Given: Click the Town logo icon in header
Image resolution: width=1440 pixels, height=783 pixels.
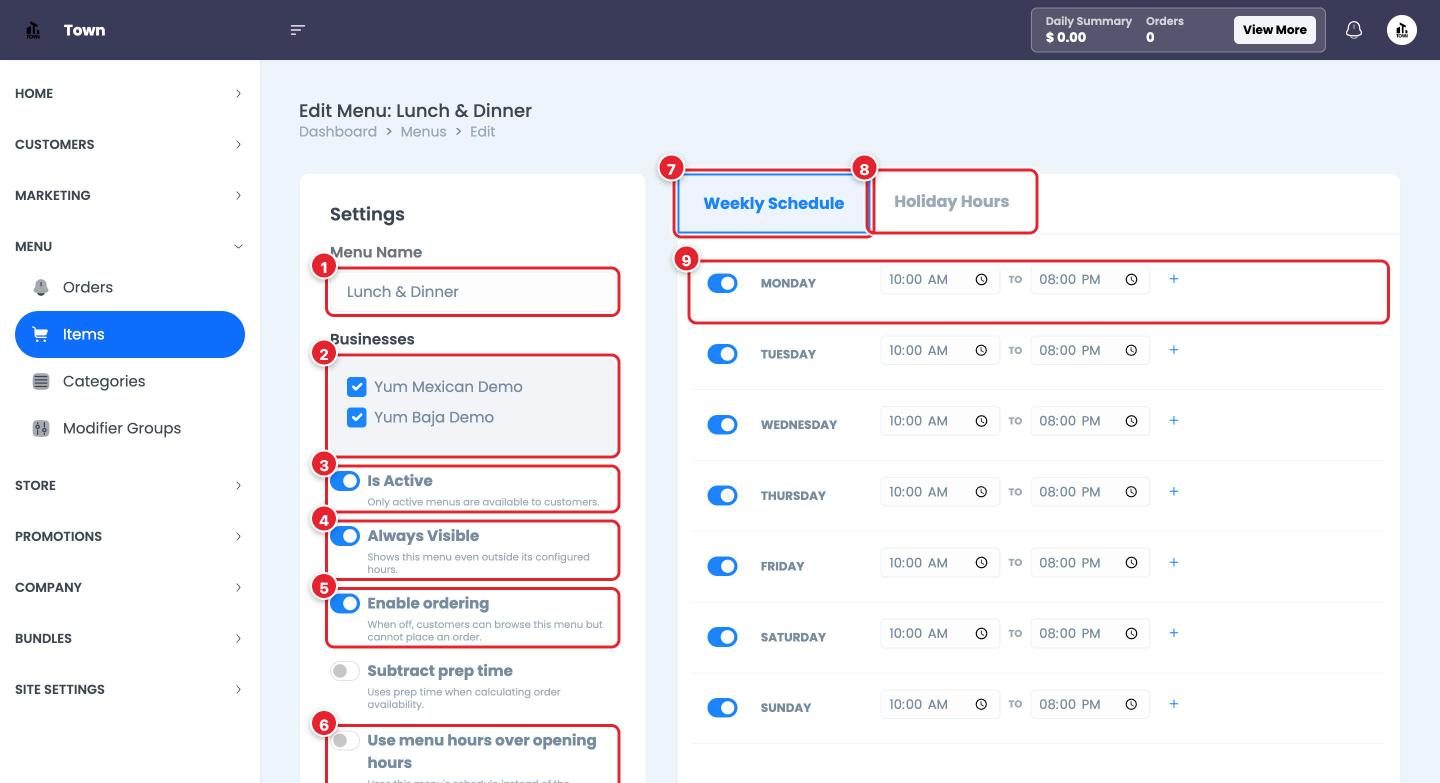Looking at the screenshot, I should tap(33, 30).
